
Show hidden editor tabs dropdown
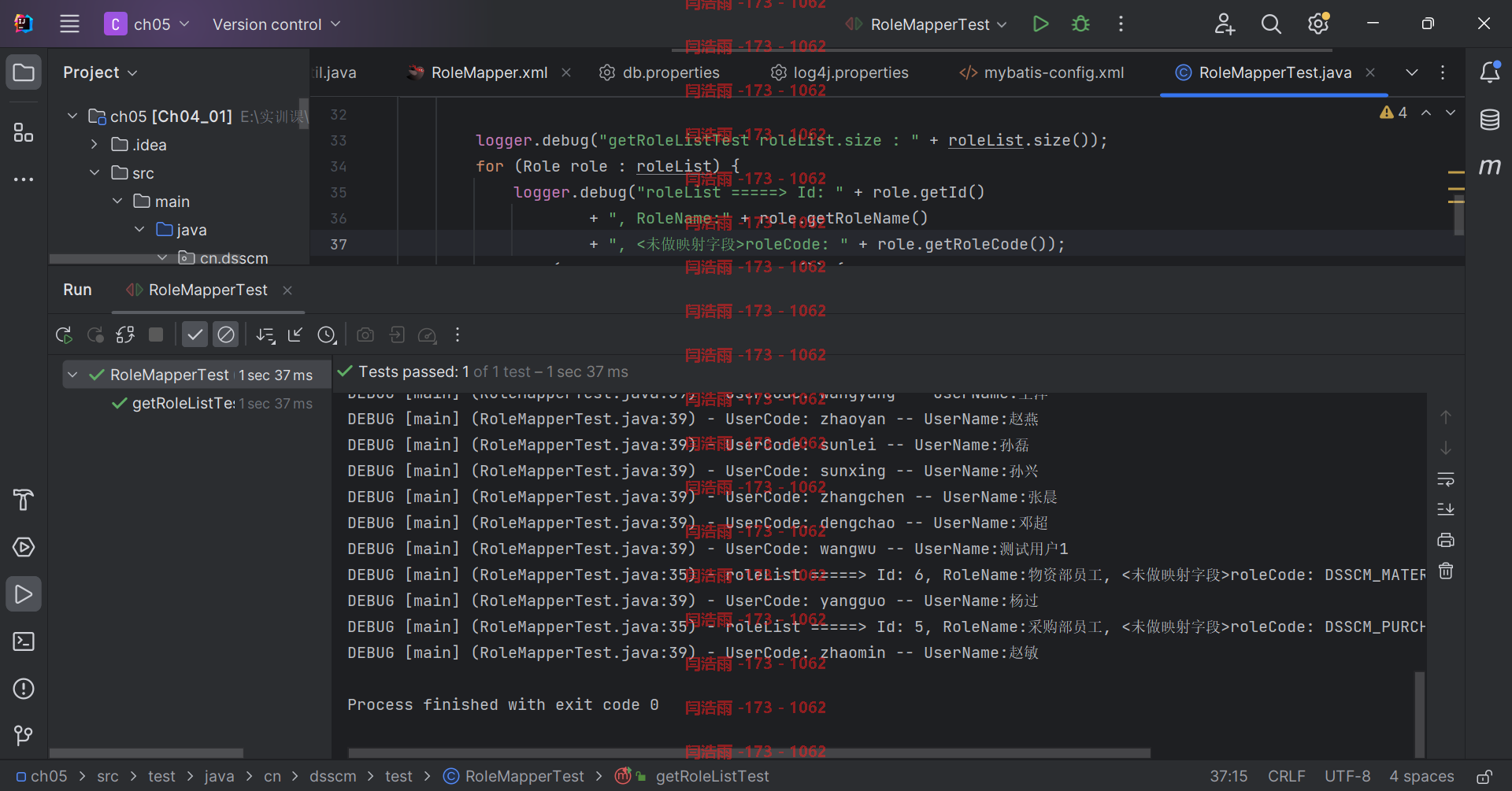[1412, 72]
